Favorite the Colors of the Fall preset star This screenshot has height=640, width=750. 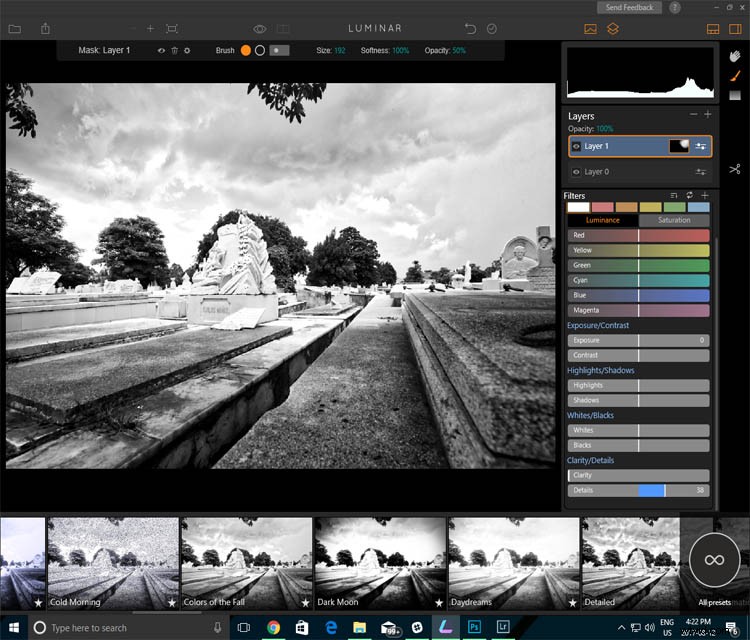pos(305,603)
